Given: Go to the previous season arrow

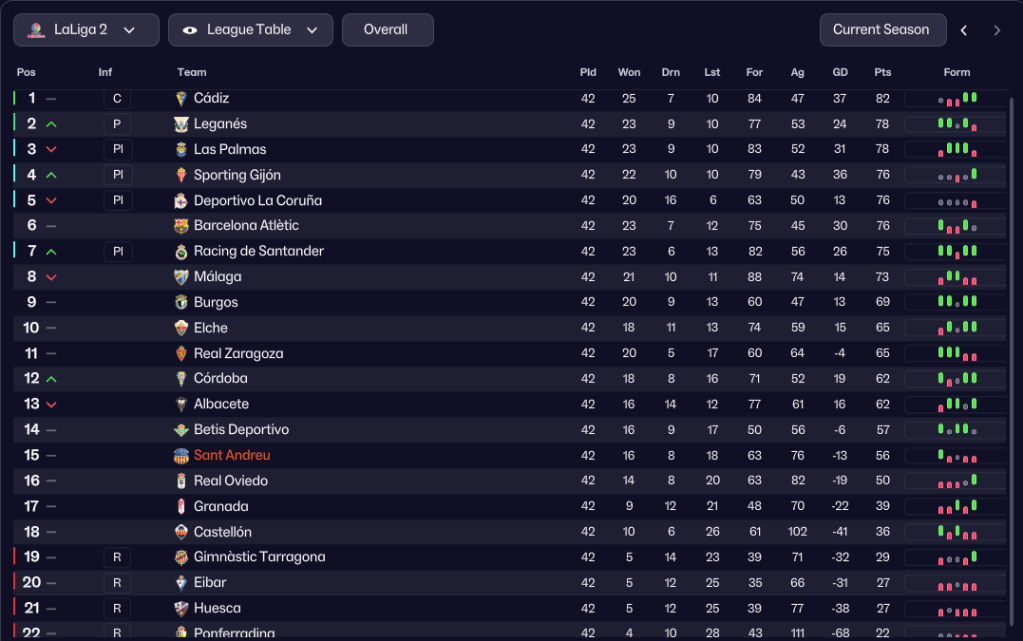Looking at the screenshot, I should point(964,30).
